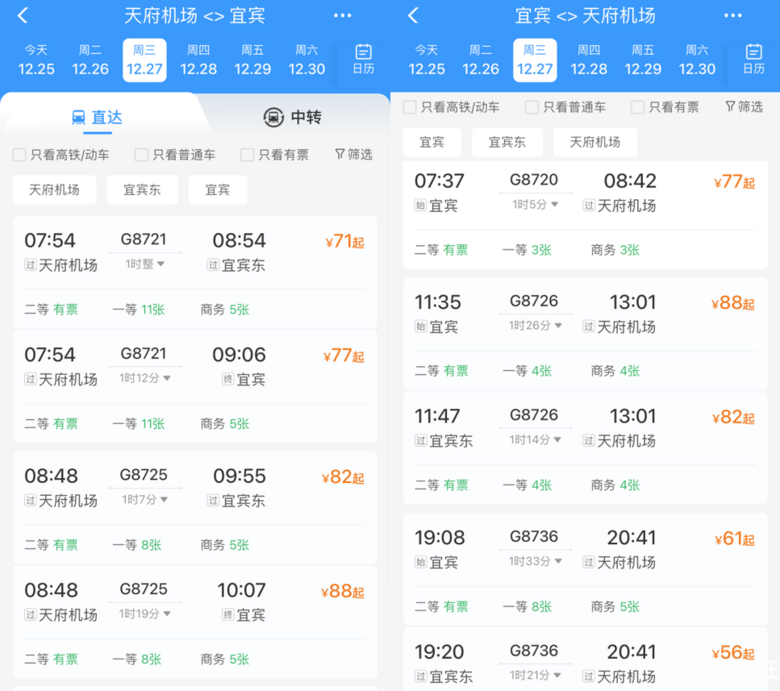Expand stops for G8725 1时7分
Image resolution: width=780 pixels, height=691 pixels.
pyautogui.click(x=145, y=499)
